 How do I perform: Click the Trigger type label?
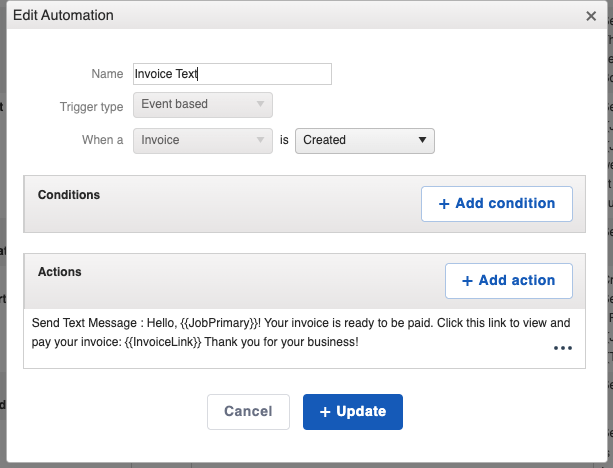coord(91,107)
